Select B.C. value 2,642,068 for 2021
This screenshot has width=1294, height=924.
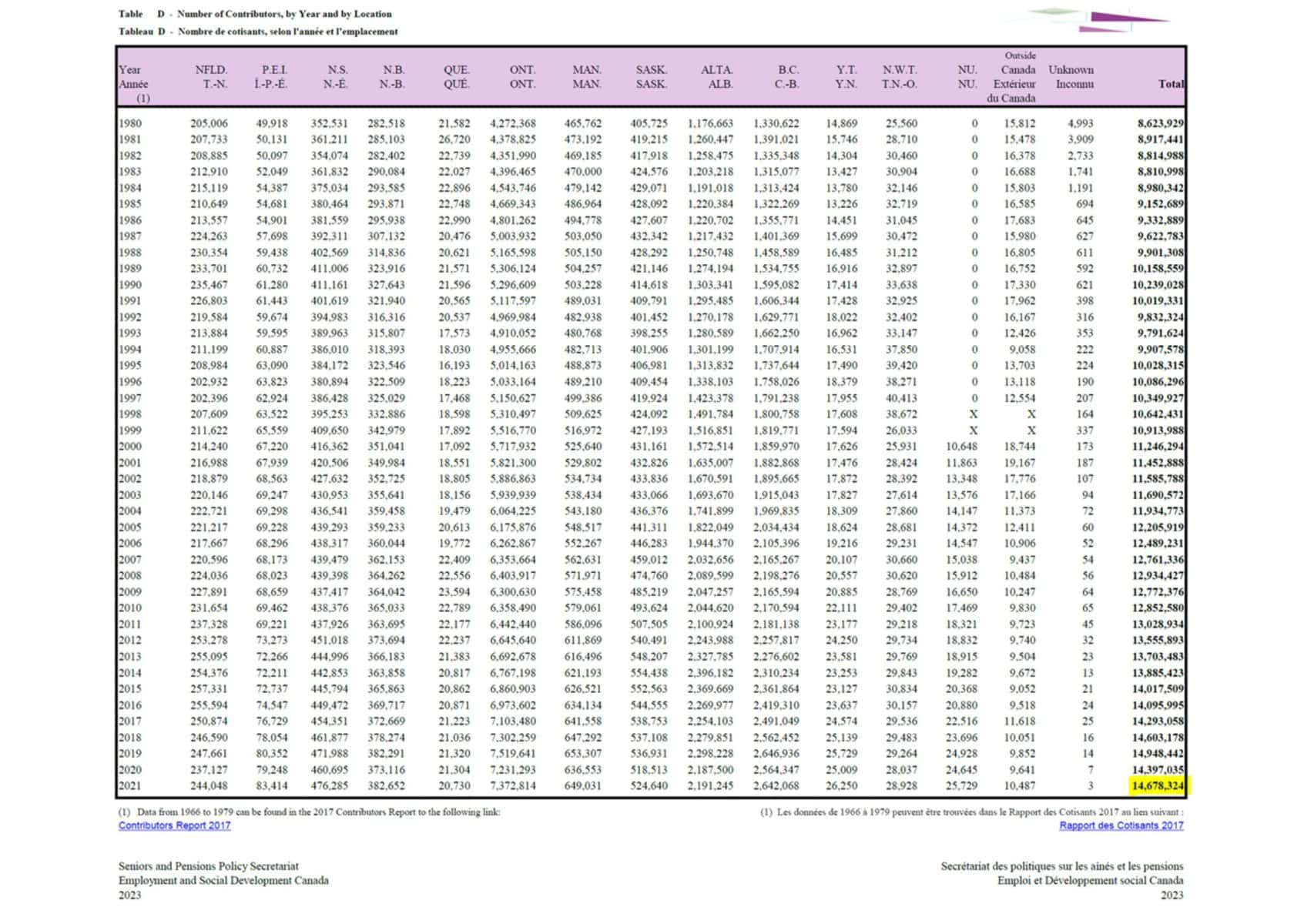click(776, 786)
